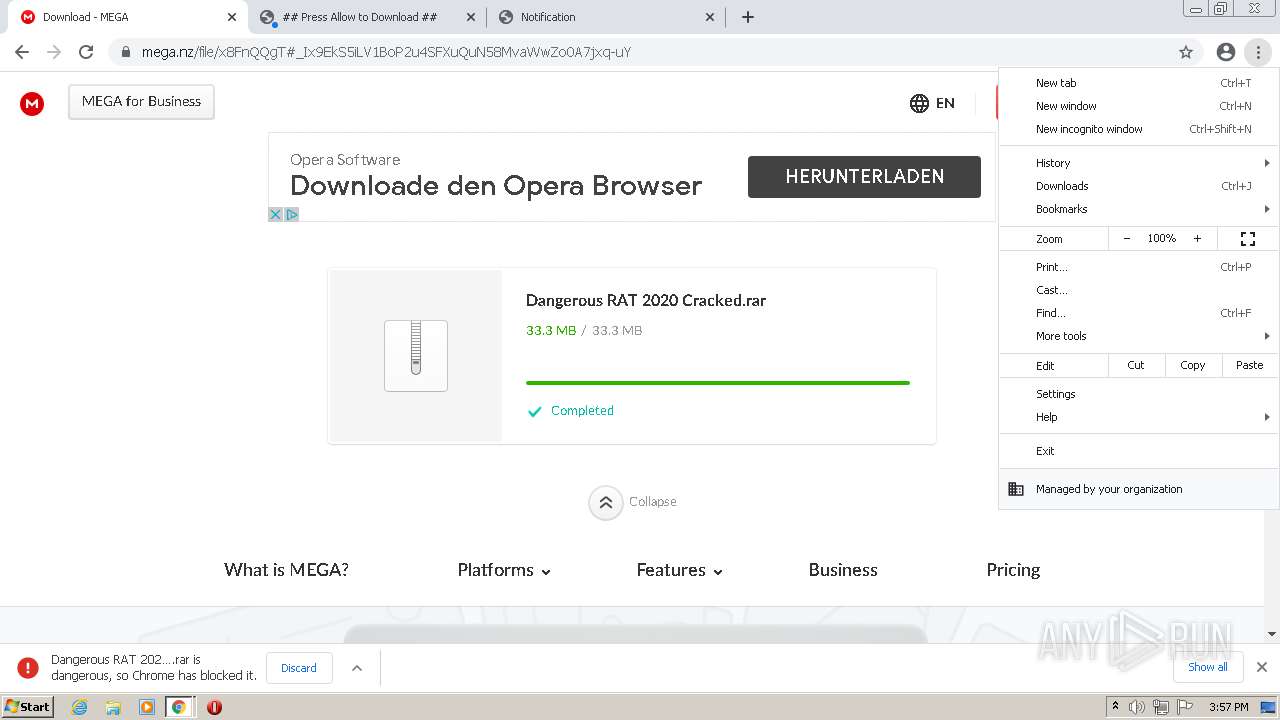The height and width of the screenshot is (720, 1280).
Task: Close the Download - MEGA tab
Action: click(231, 17)
